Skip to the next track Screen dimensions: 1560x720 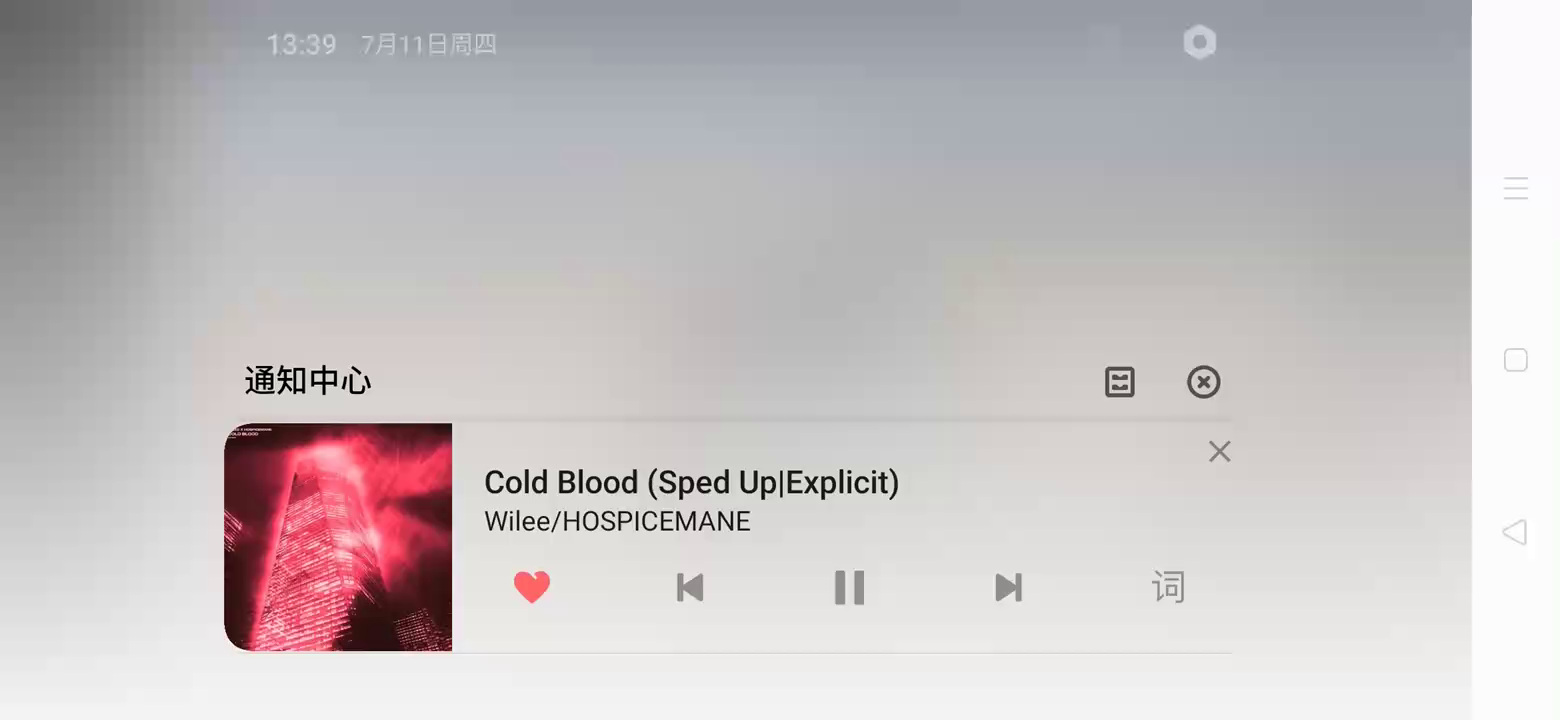(1008, 587)
